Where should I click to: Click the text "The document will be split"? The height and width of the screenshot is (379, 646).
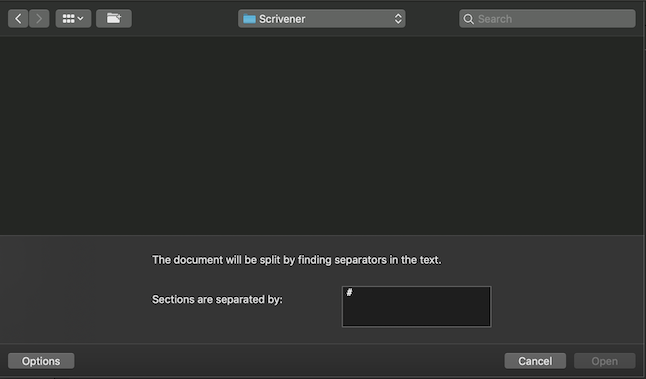click(217, 260)
